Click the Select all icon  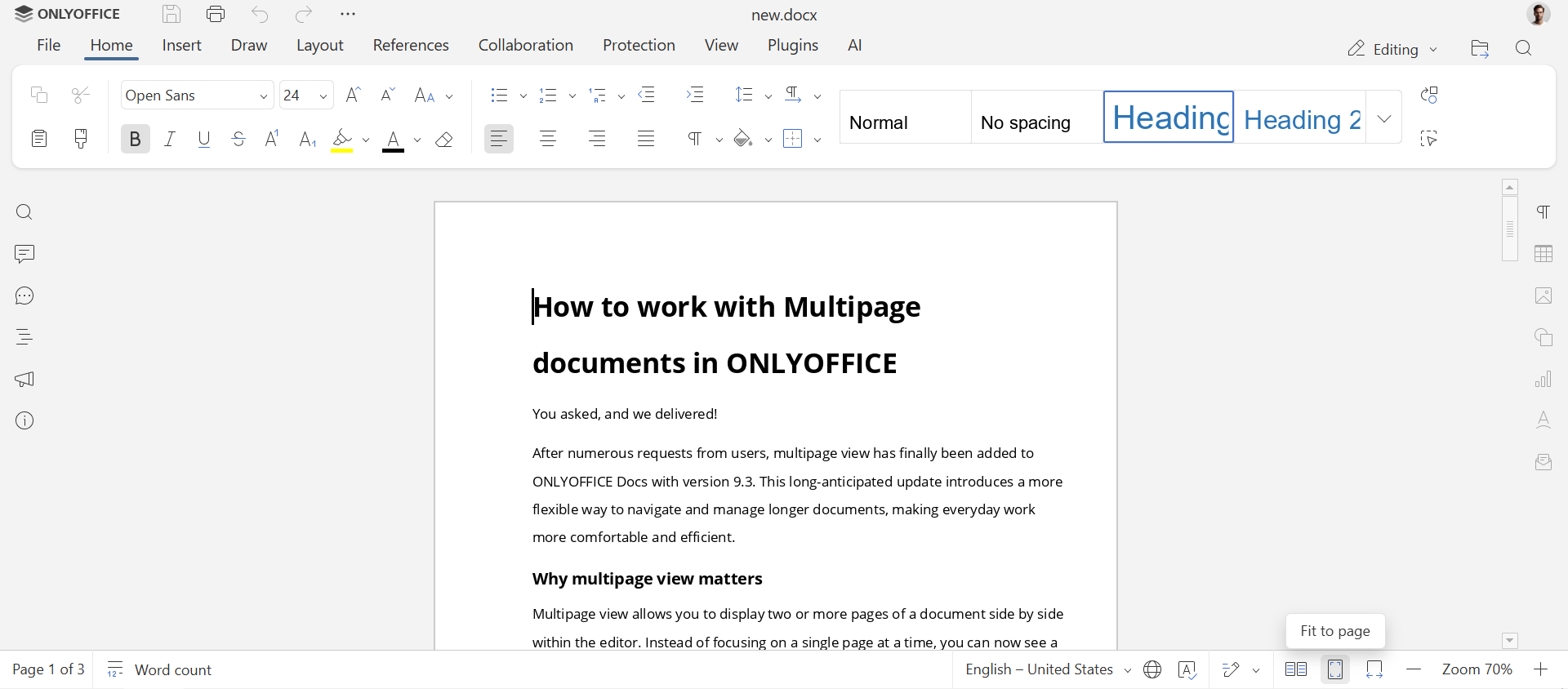pos(1429,139)
